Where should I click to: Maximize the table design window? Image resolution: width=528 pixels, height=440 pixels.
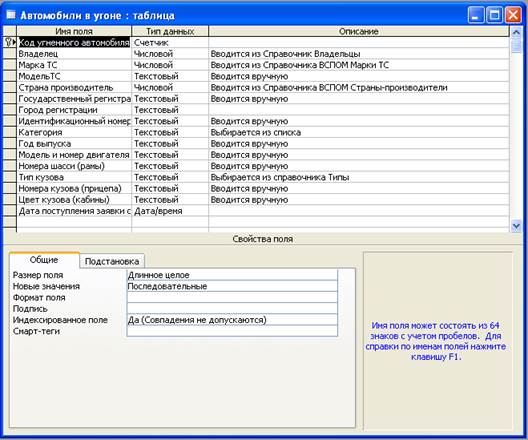494,15
